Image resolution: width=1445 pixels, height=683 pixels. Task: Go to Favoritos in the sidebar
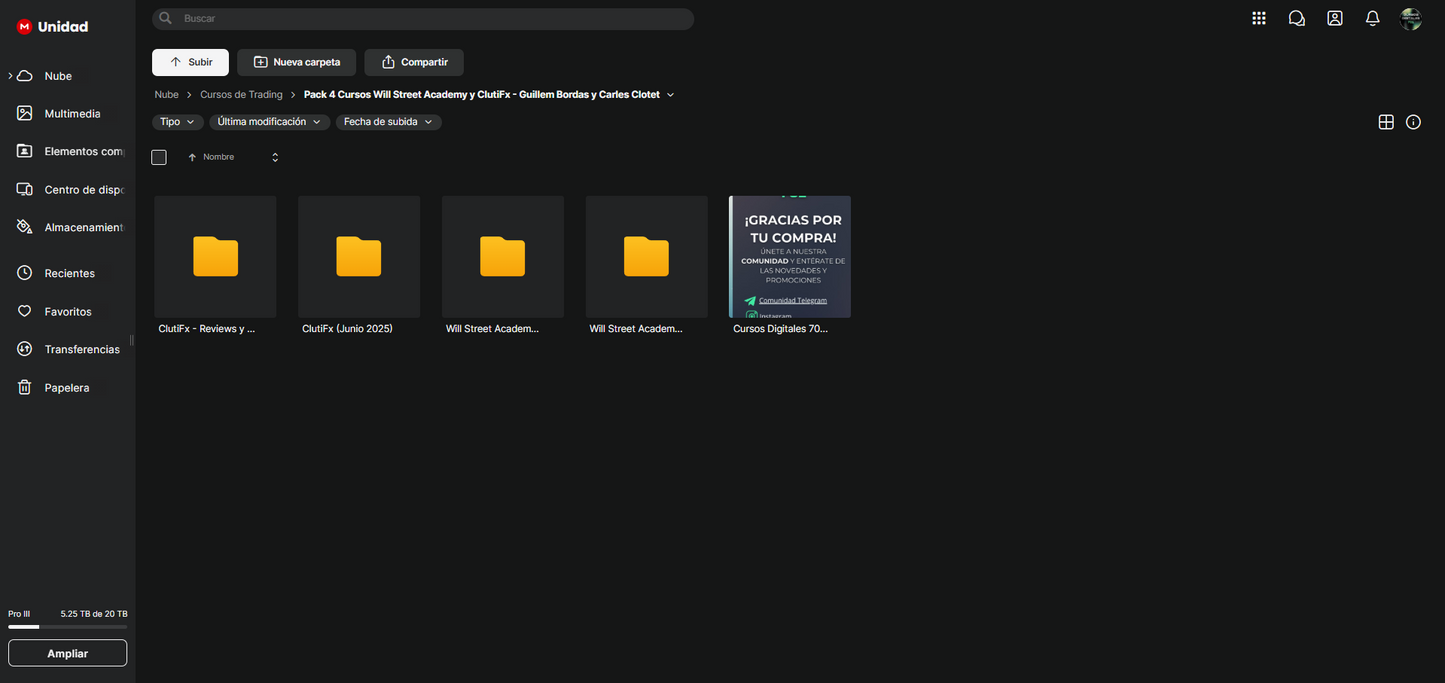(x=67, y=312)
